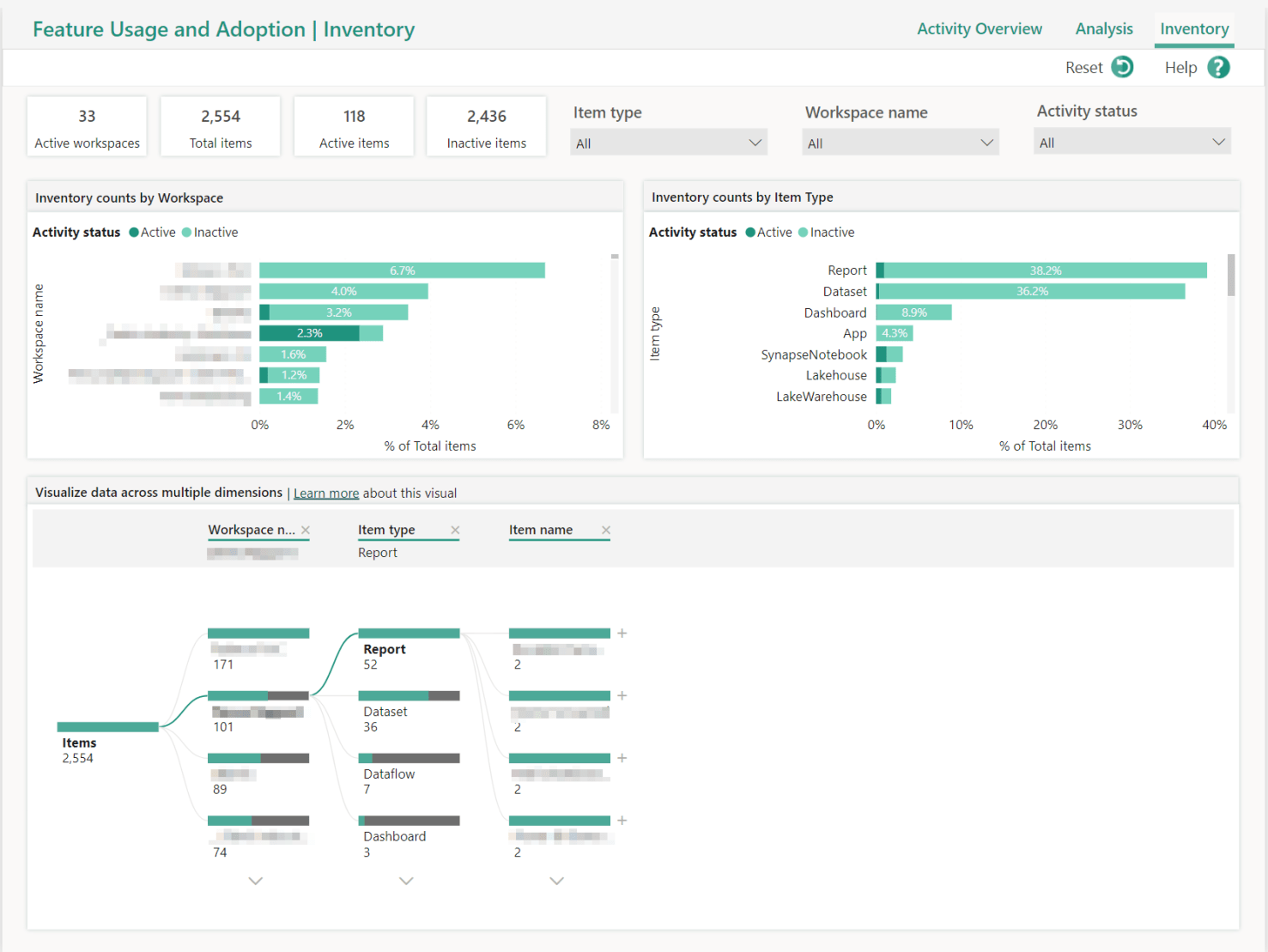Remove the Item type field with its X icon
This screenshot has height=952, width=1268.
(x=455, y=530)
